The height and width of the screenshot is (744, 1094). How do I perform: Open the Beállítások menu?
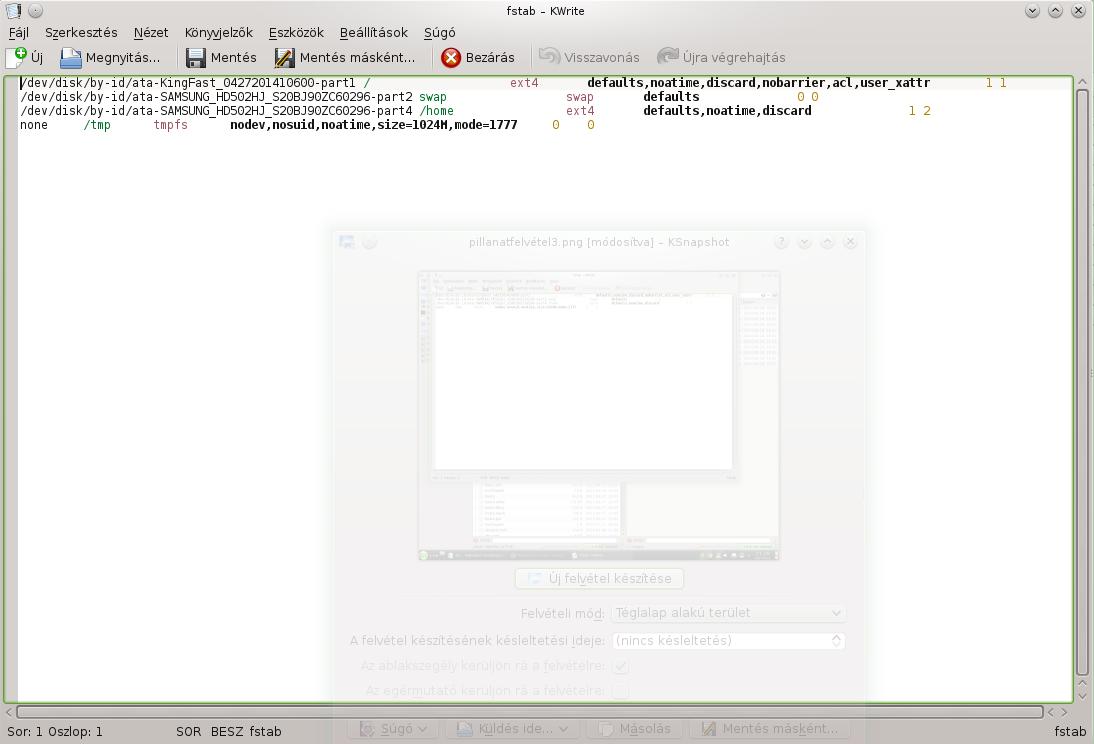(x=373, y=33)
